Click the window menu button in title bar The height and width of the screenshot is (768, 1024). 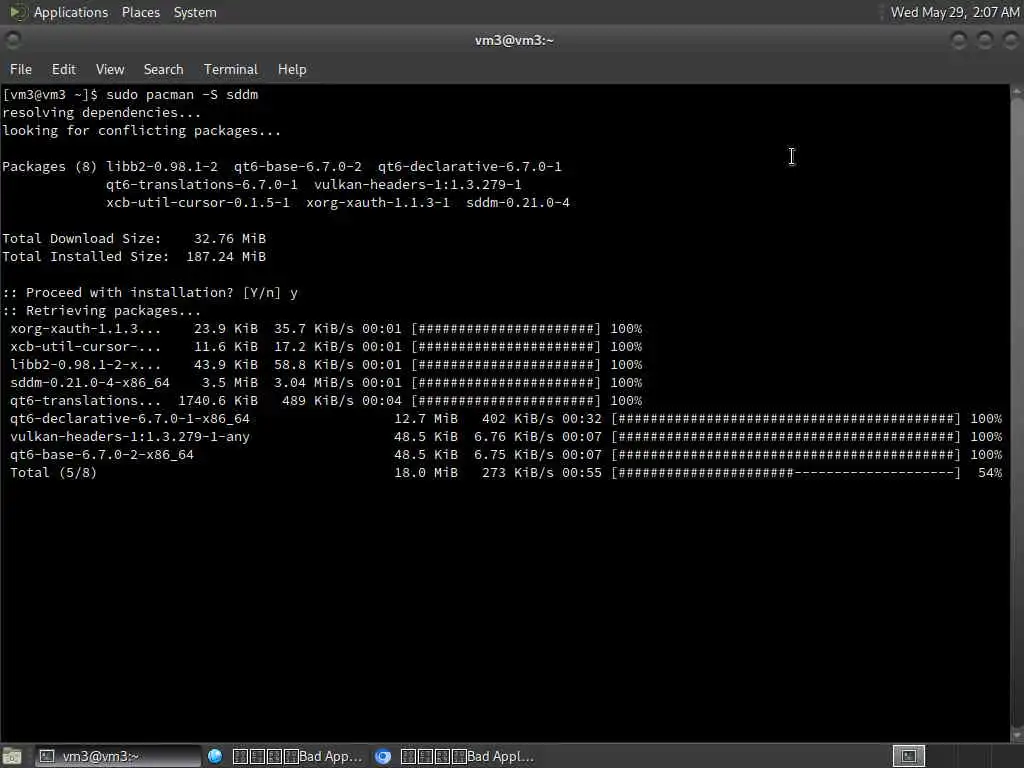coord(12,40)
